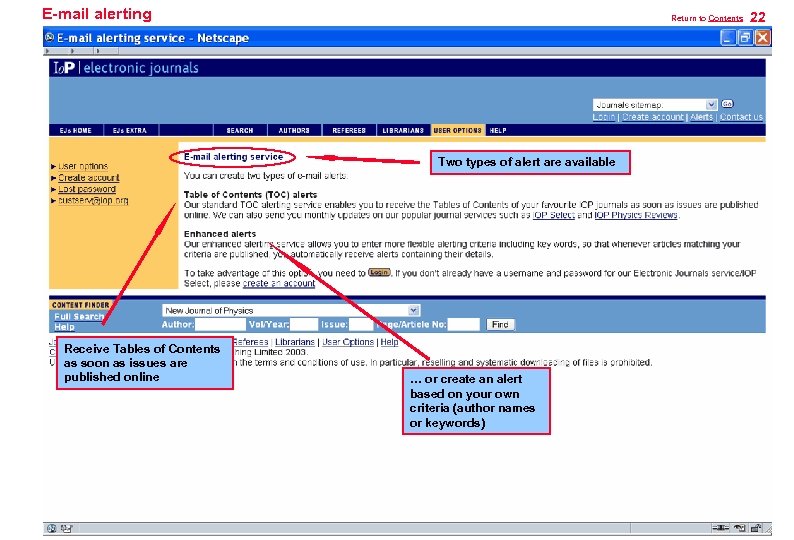Click the footer User Options link
794x540 pixels.
pyautogui.click(x=348, y=342)
